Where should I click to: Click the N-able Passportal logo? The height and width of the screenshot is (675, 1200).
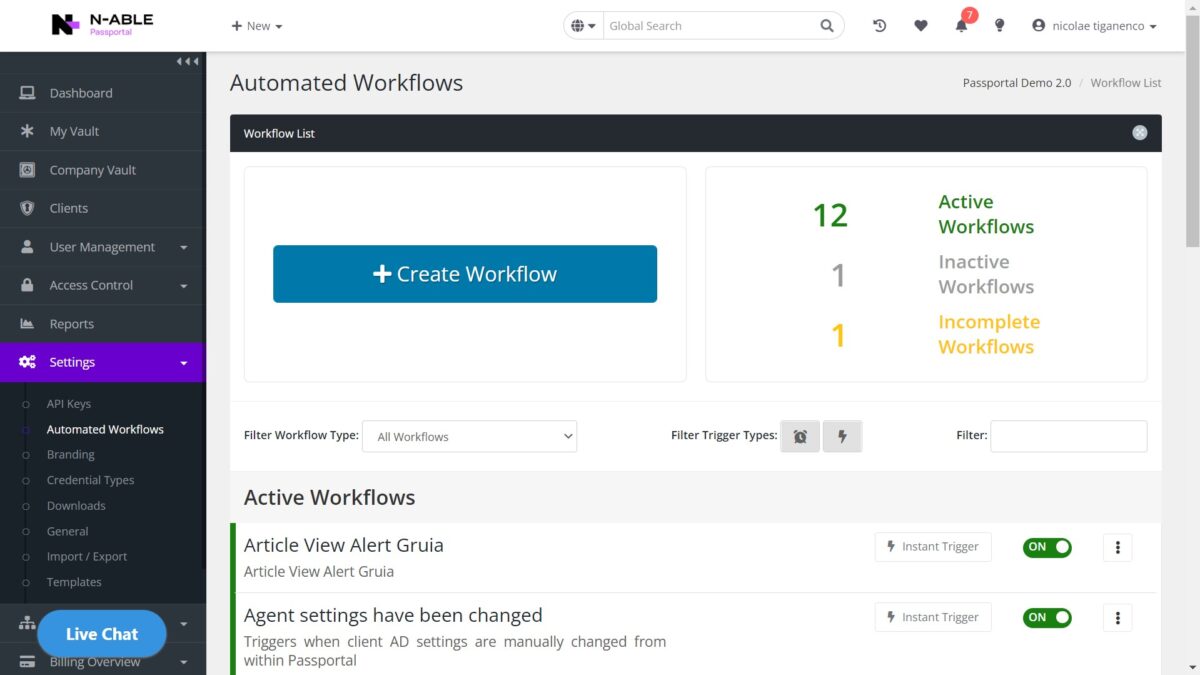pyautogui.click(x=102, y=25)
